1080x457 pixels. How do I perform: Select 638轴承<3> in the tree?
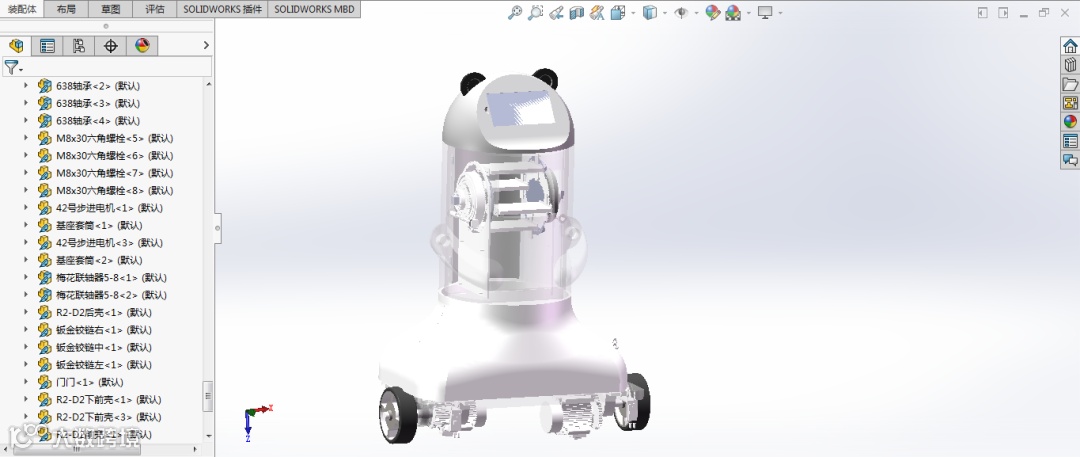(x=98, y=103)
